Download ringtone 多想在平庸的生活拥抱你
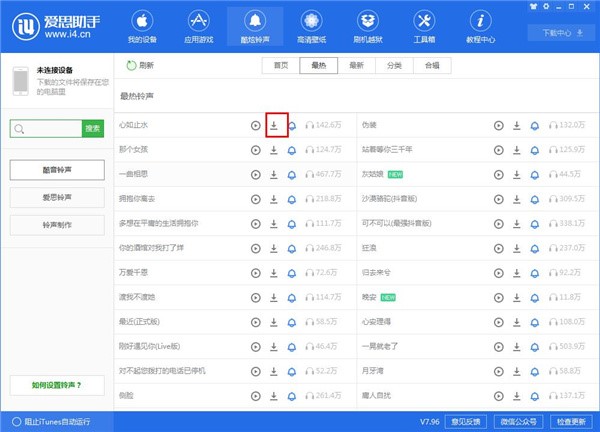The width and height of the screenshot is (600, 432). [x=274, y=223]
